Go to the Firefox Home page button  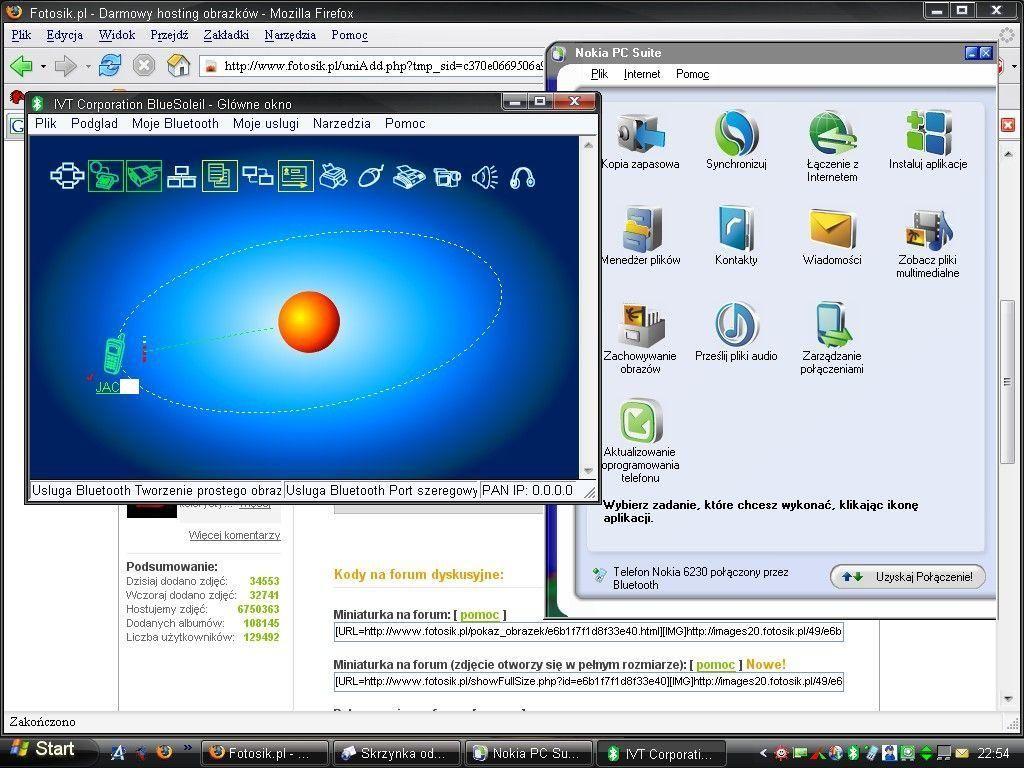point(178,65)
